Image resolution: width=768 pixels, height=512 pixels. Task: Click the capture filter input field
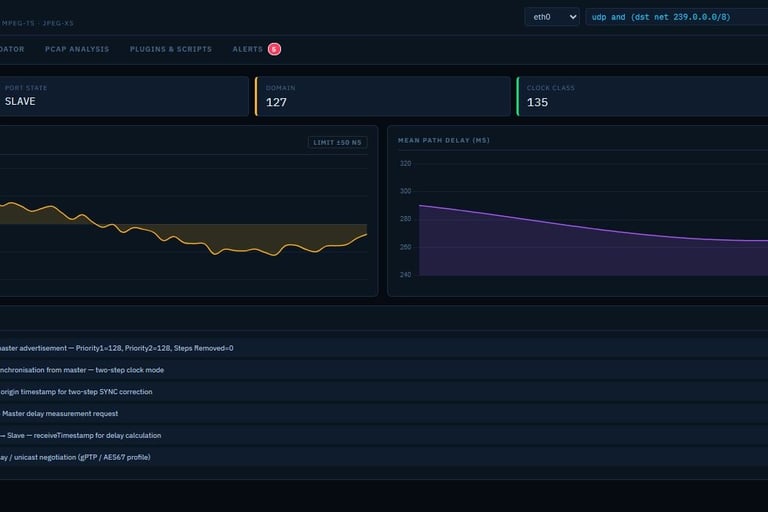pos(677,17)
